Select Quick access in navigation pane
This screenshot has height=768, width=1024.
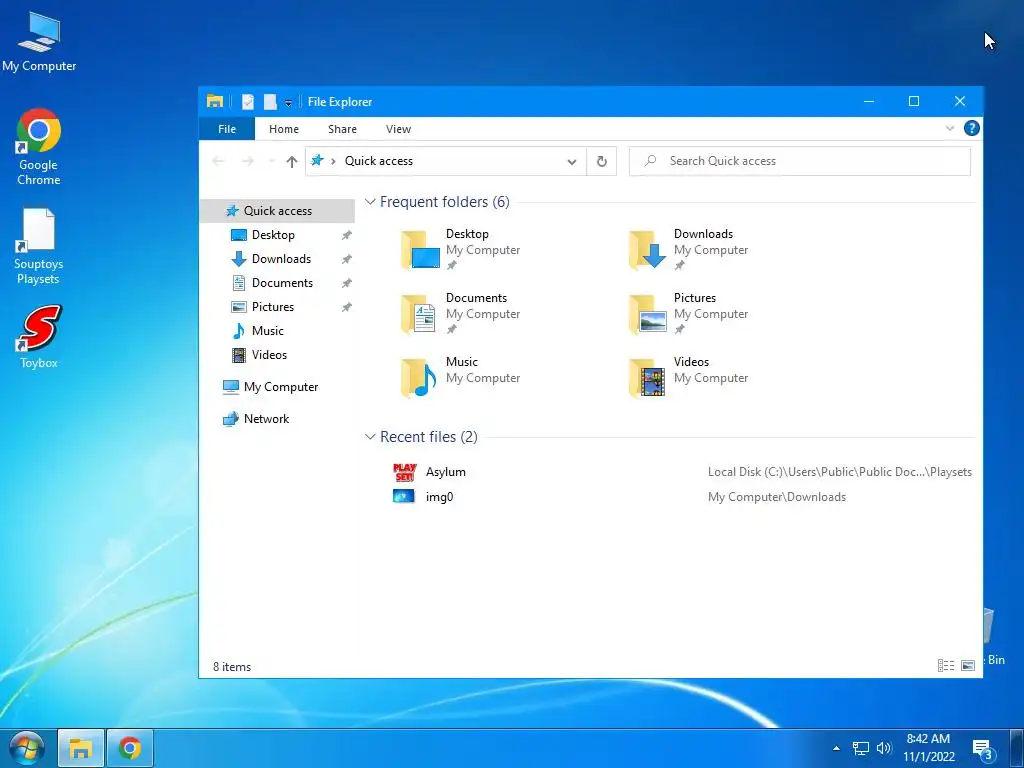tap(278, 211)
